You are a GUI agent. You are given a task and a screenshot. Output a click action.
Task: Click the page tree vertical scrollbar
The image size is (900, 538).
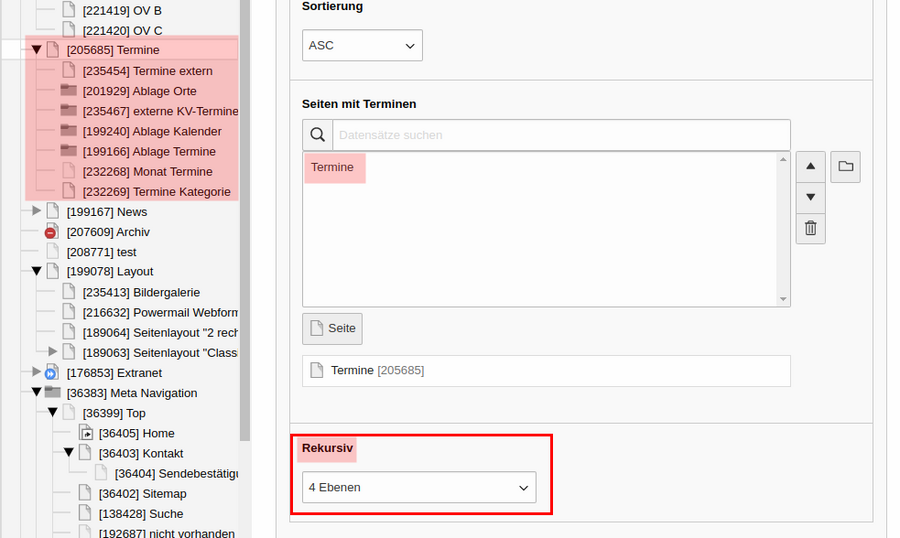tap(245, 220)
